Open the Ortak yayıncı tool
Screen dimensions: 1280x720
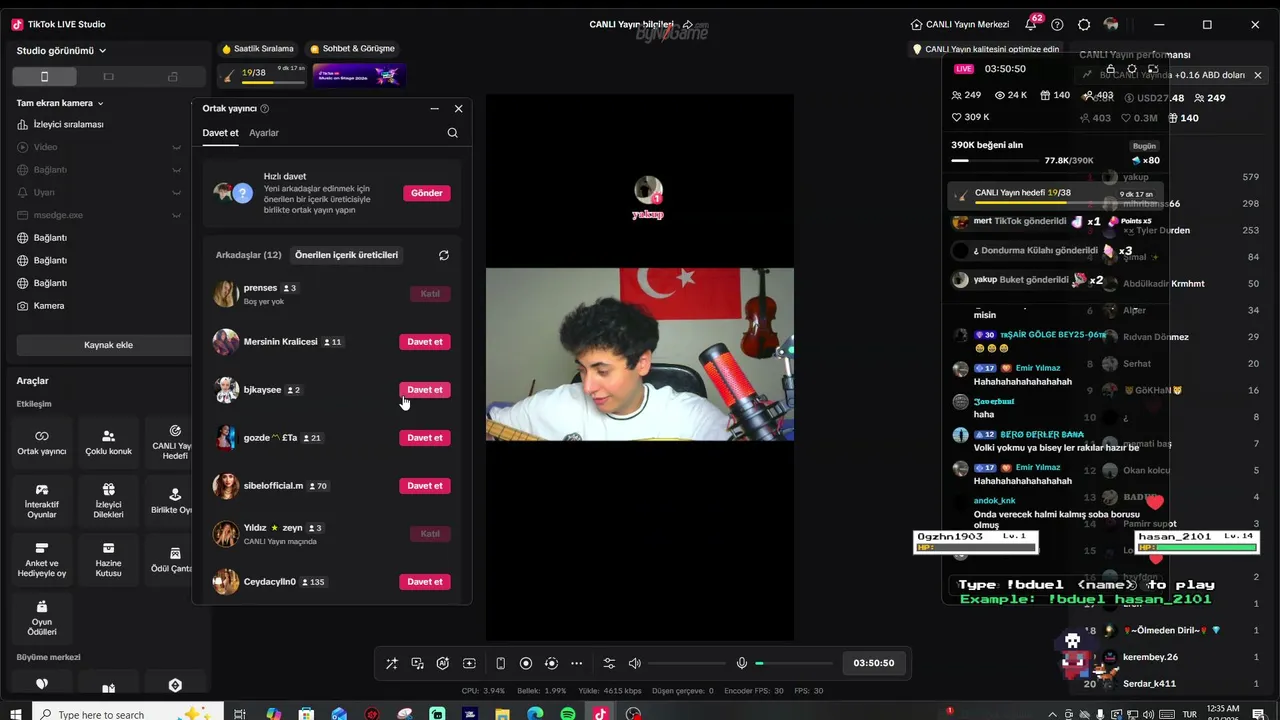(x=42, y=443)
